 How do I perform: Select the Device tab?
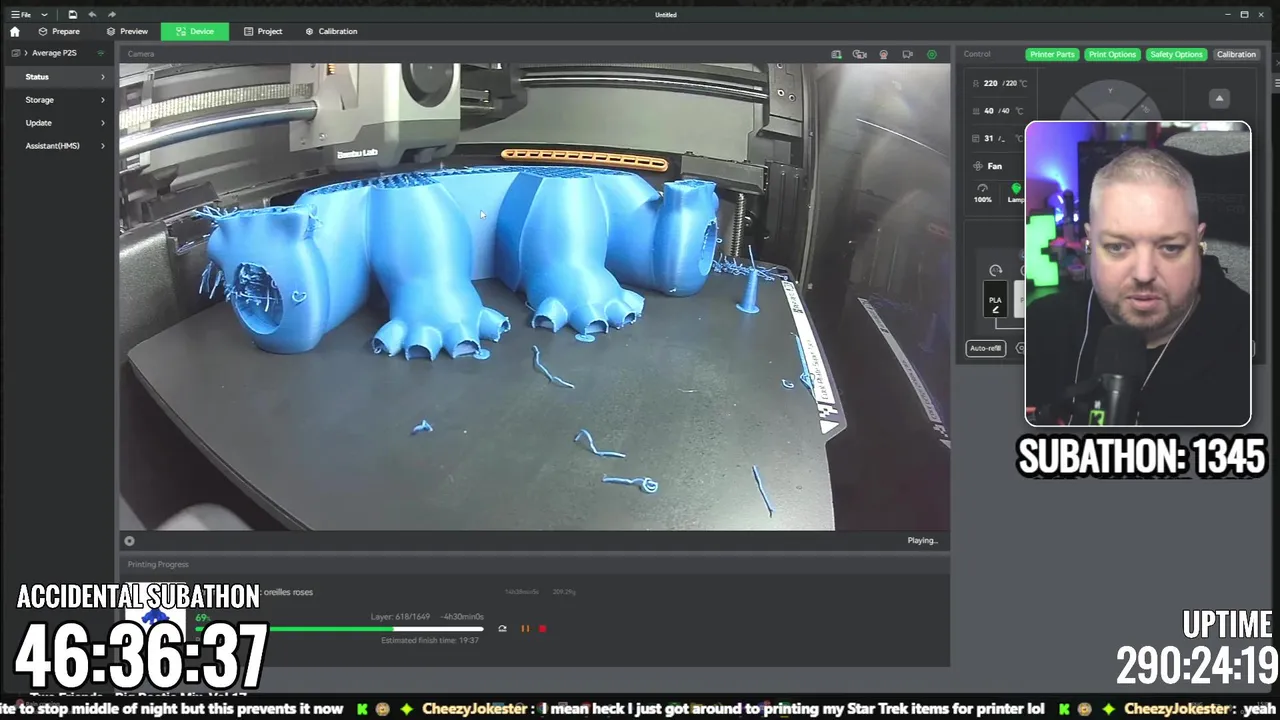pos(195,31)
